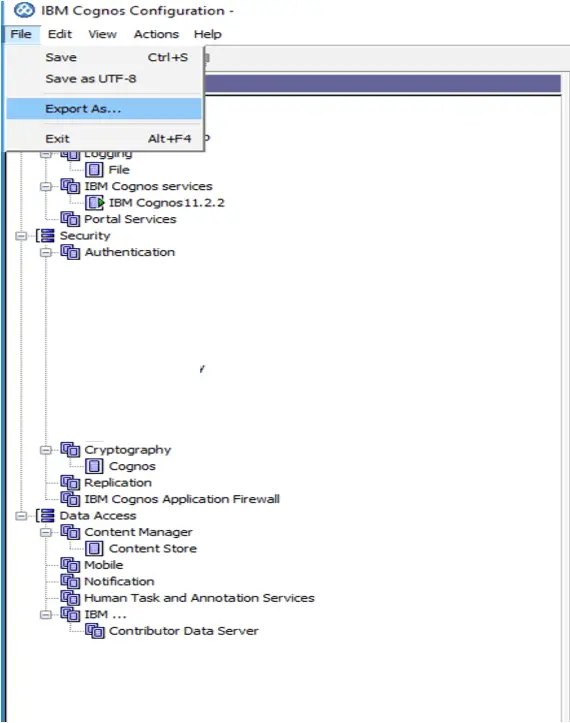Click the Security category icon
This screenshot has width=570, height=723.
point(46,236)
